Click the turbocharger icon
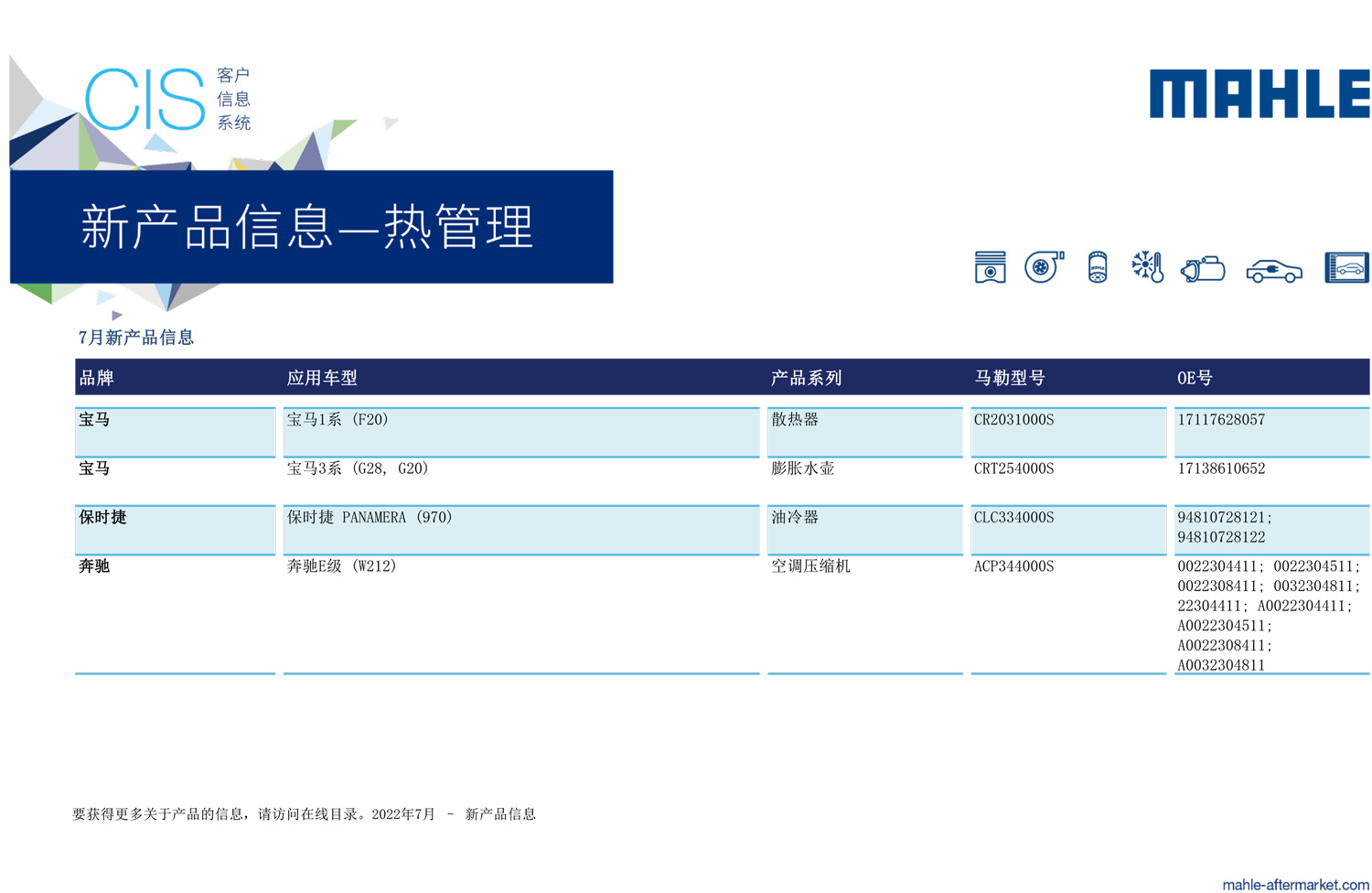The height and width of the screenshot is (893, 1372). (x=1044, y=266)
